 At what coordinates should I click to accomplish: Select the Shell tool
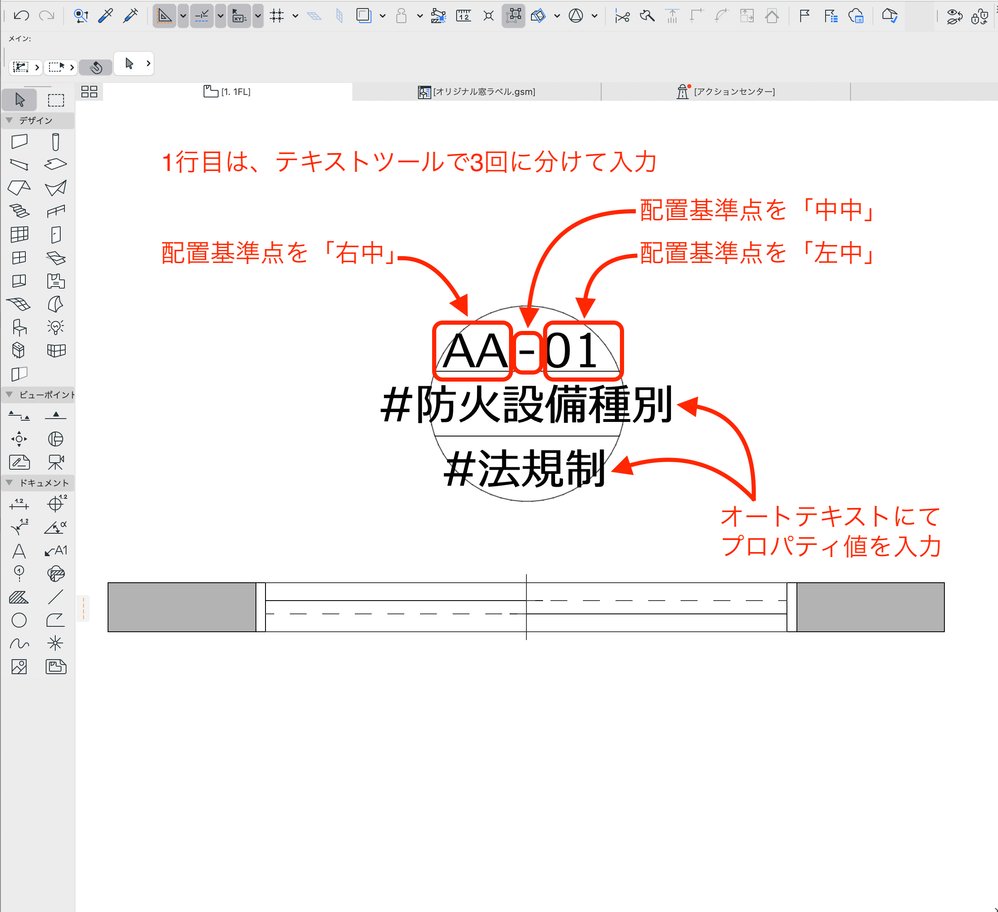point(56,188)
